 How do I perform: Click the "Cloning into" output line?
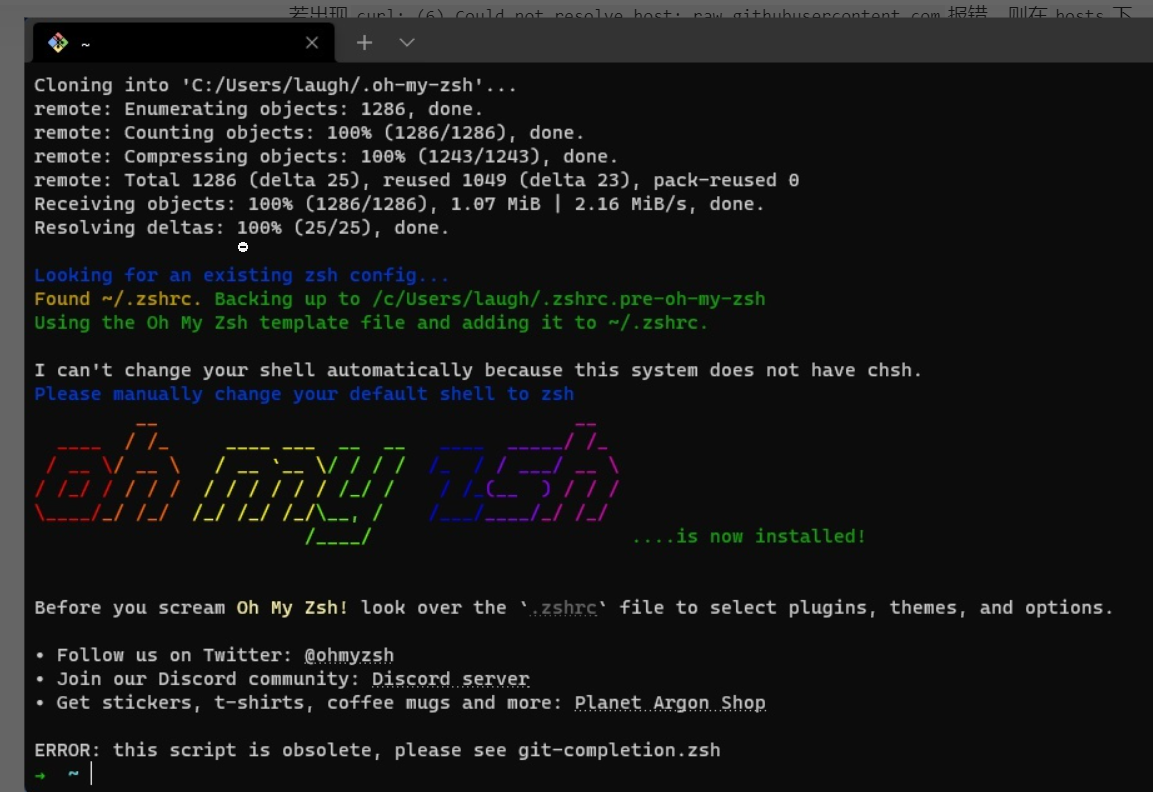(275, 86)
